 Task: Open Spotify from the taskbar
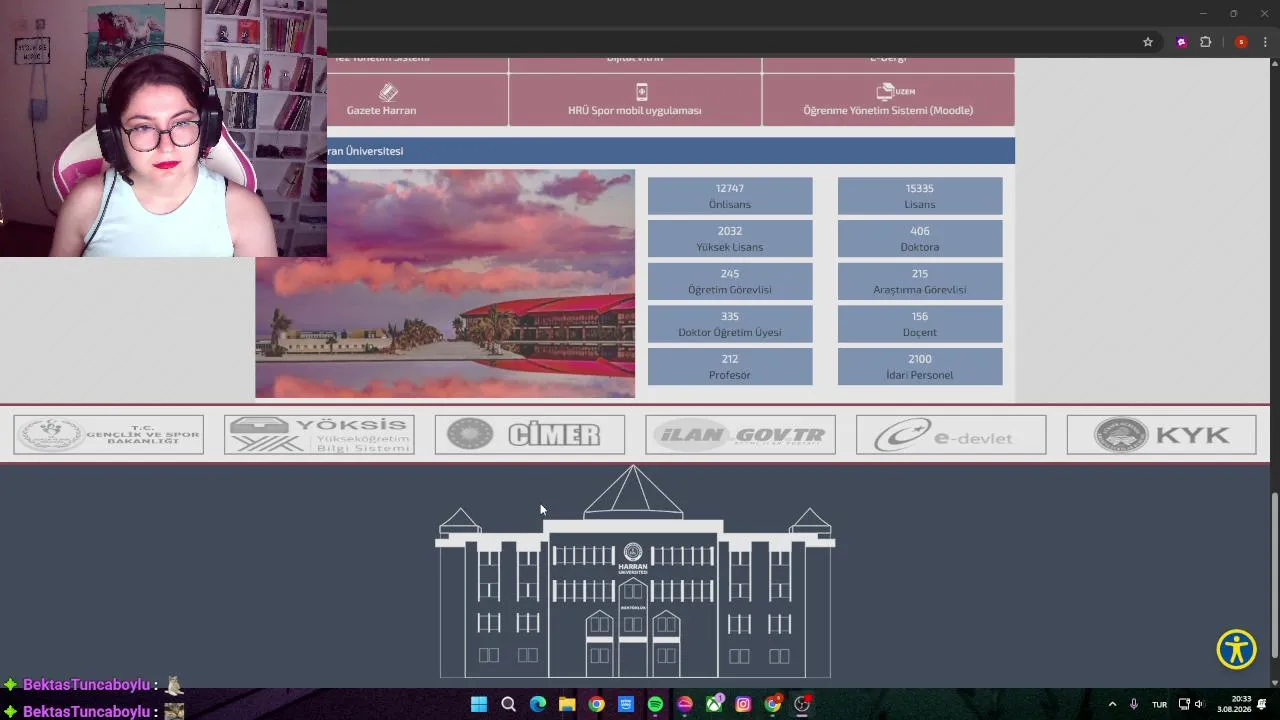(x=655, y=704)
